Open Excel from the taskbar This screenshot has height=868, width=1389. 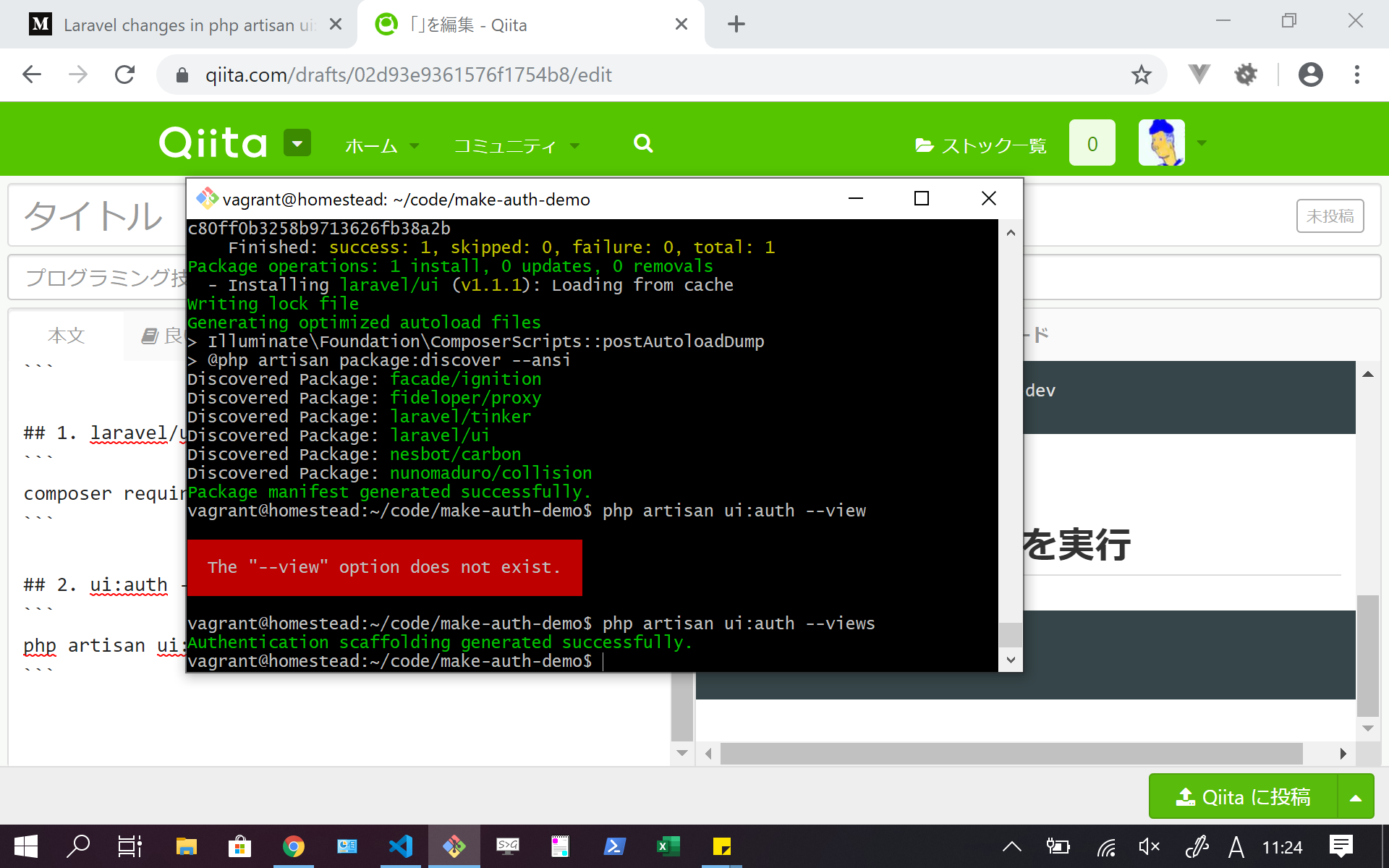[x=668, y=846]
